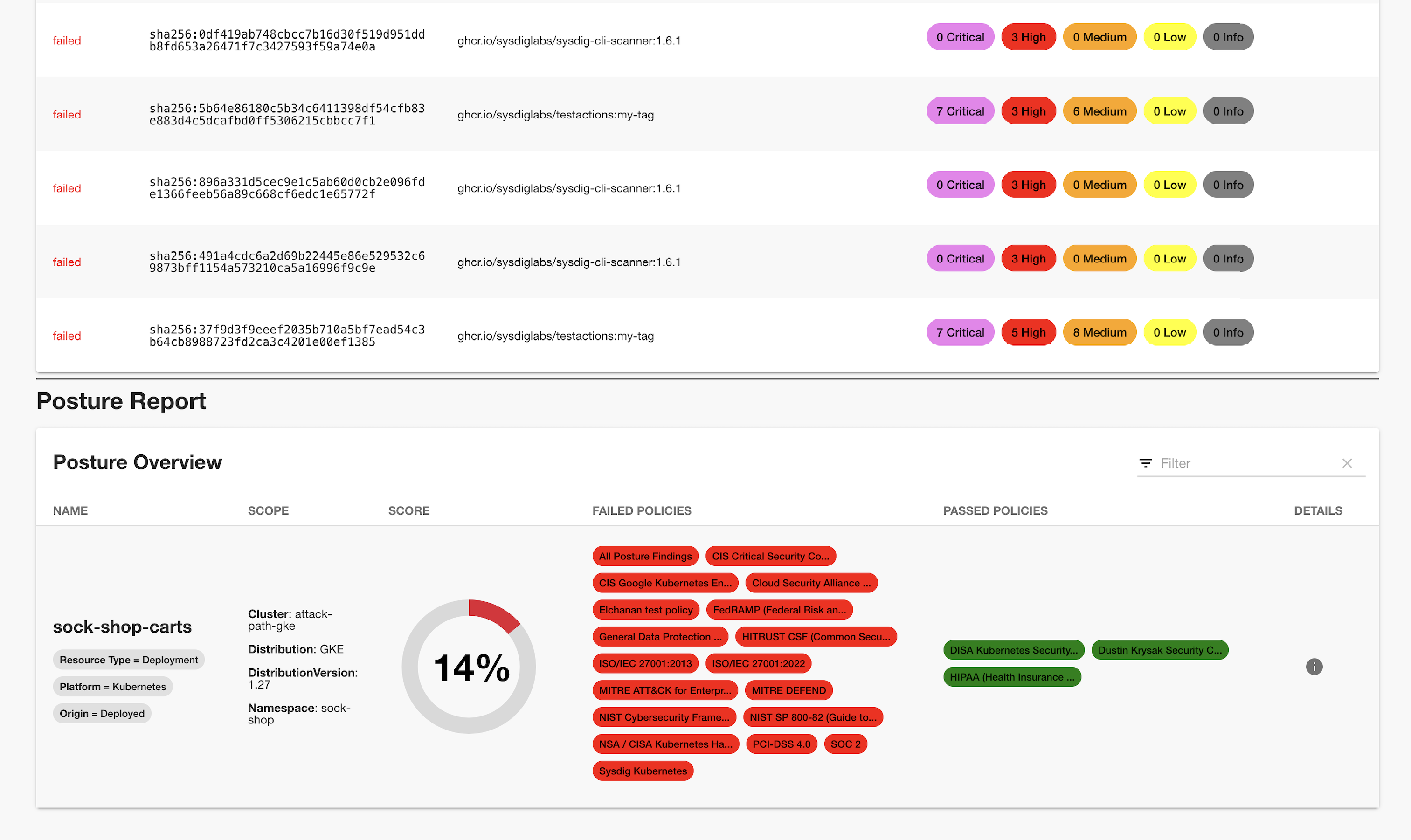
Task: Click the DISA Kubernetes Security passed policy
Action: [1013, 650]
